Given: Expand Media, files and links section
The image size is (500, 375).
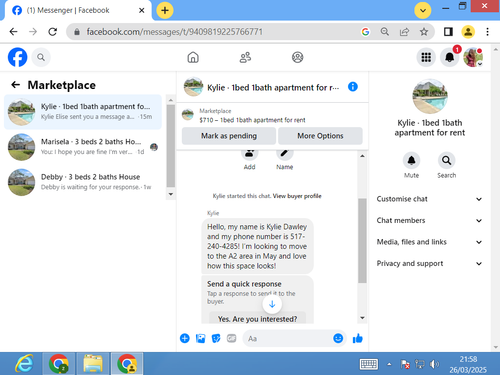Looking at the screenshot, I should click(429, 242).
